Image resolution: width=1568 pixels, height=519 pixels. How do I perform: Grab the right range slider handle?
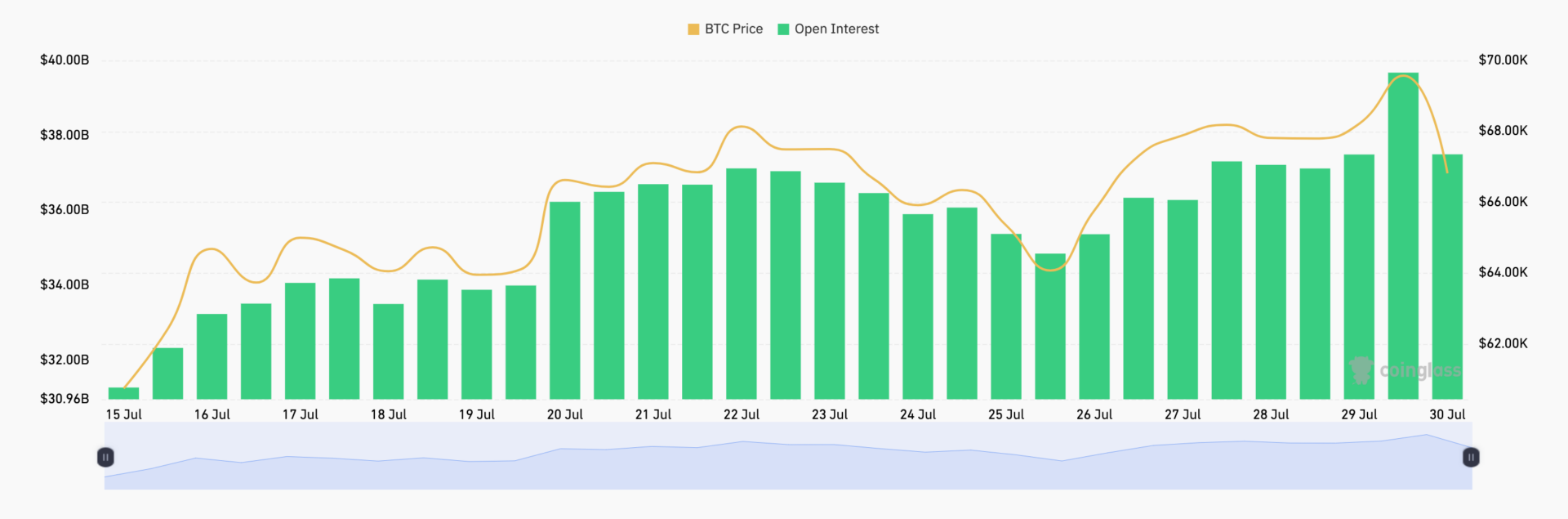[1471, 457]
